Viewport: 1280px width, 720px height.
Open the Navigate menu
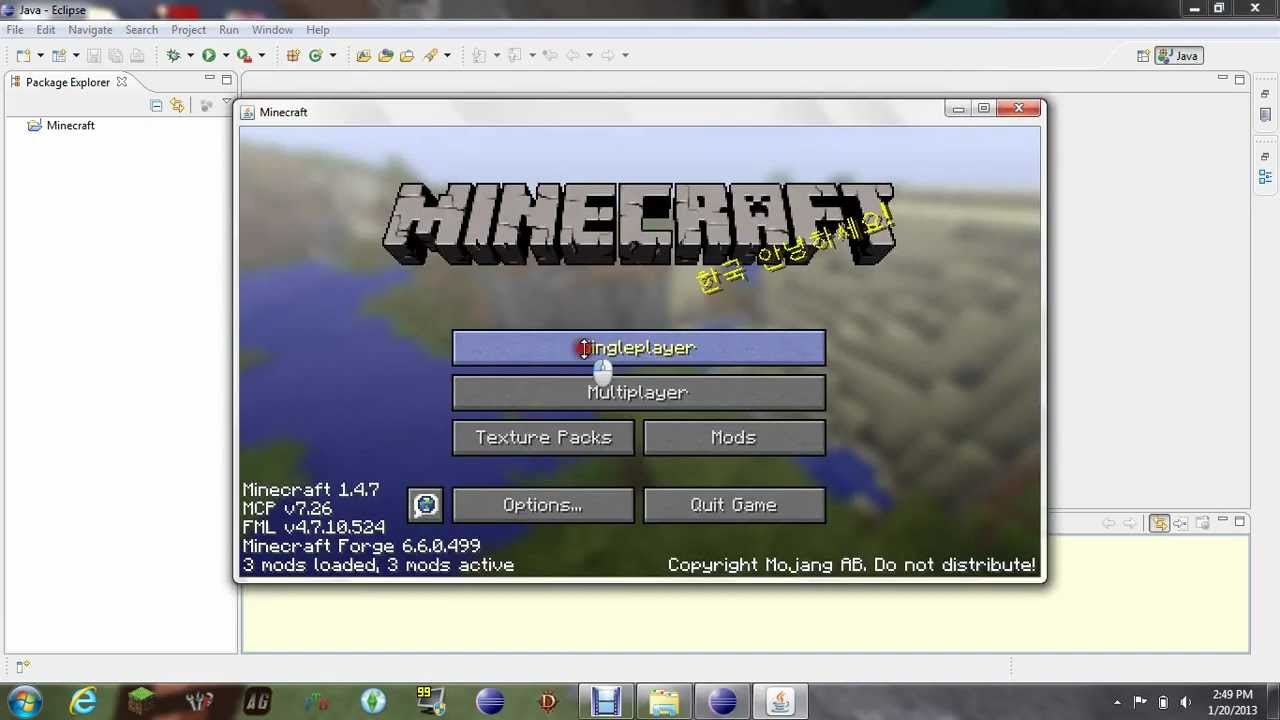pyautogui.click(x=90, y=30)
